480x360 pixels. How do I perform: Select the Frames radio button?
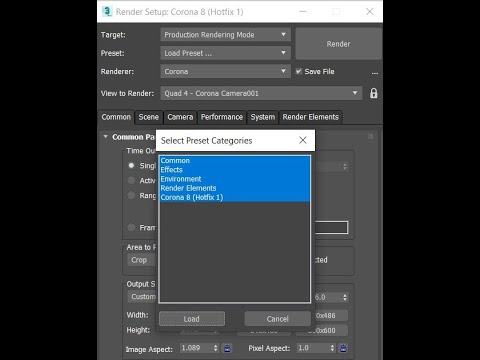[x=131, y=227]
